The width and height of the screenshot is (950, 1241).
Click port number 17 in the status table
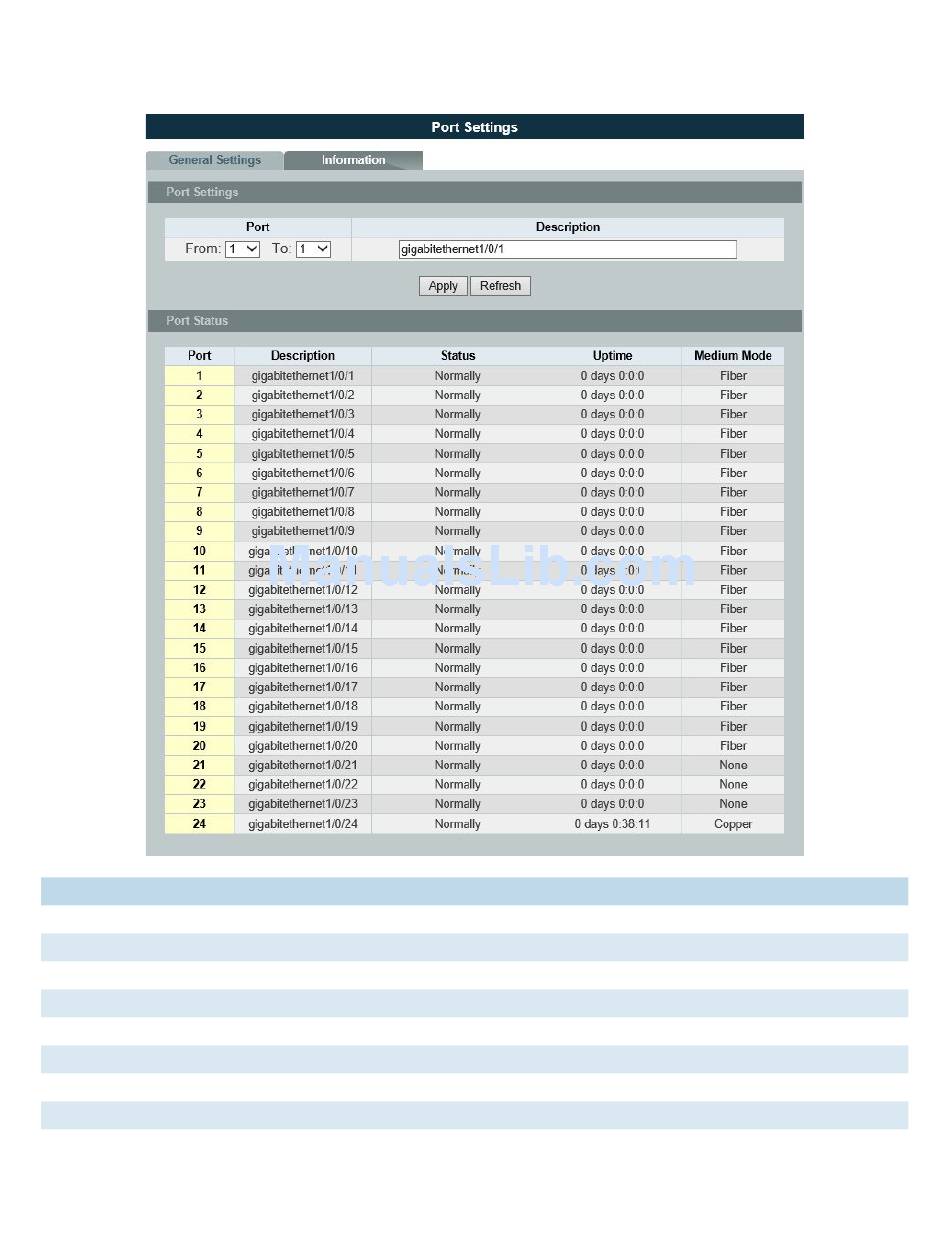(200, 687)
